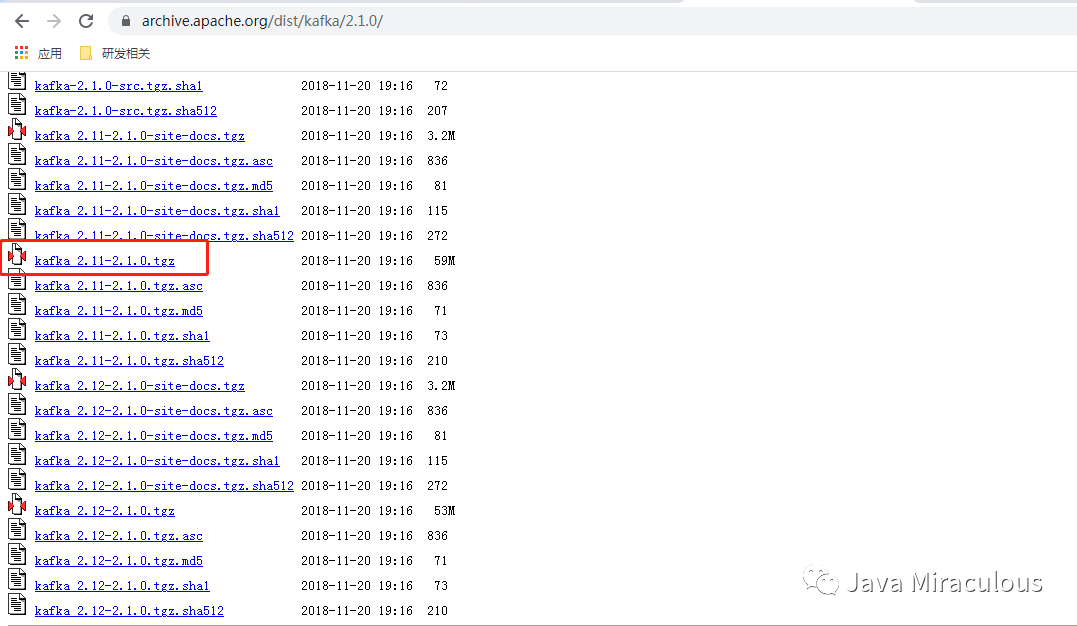This screenshot has width=1077, height=626.
Task: Click file icon for kafka_2.12-2.1.0.tgz.asc
Action: pos(17,530)
